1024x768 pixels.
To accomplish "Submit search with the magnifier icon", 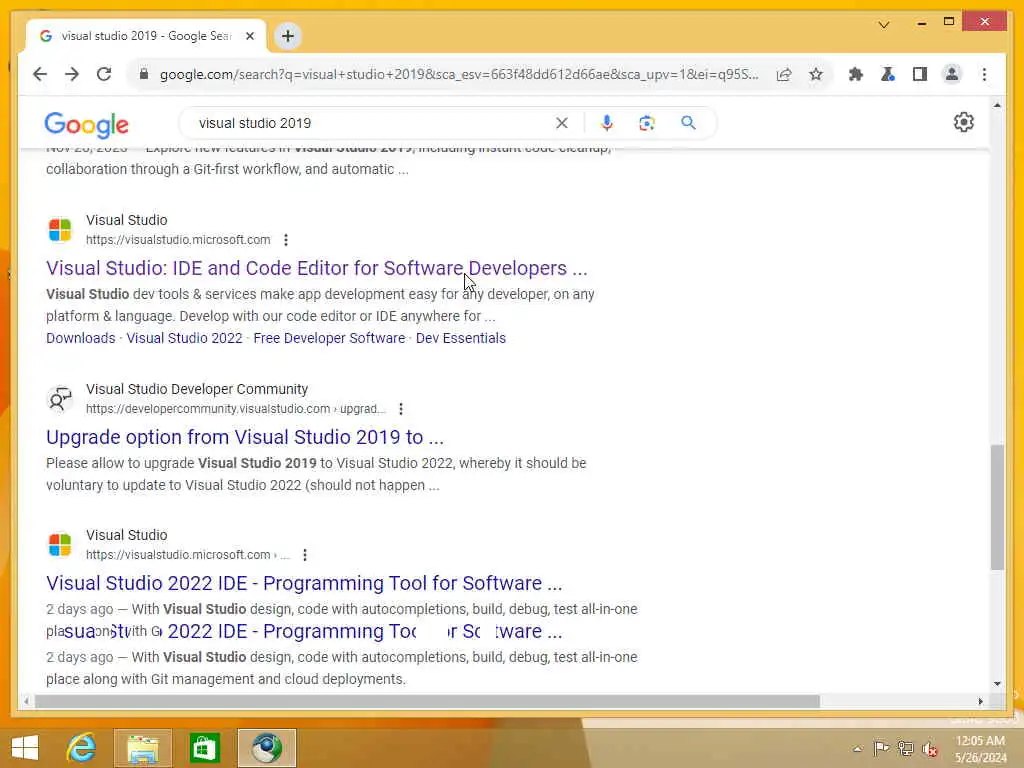I will click(x=688, y=123).
